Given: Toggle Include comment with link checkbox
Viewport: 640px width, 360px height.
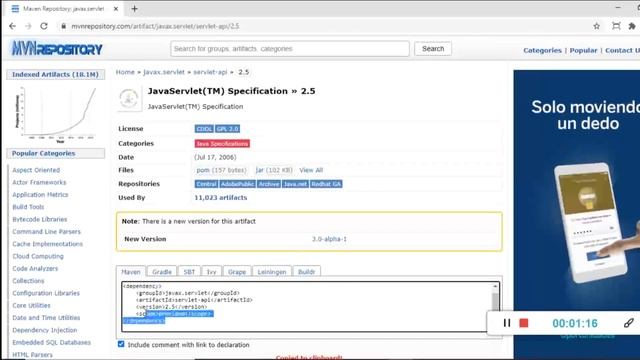Looking at the screenshot, I should (121, 344).
